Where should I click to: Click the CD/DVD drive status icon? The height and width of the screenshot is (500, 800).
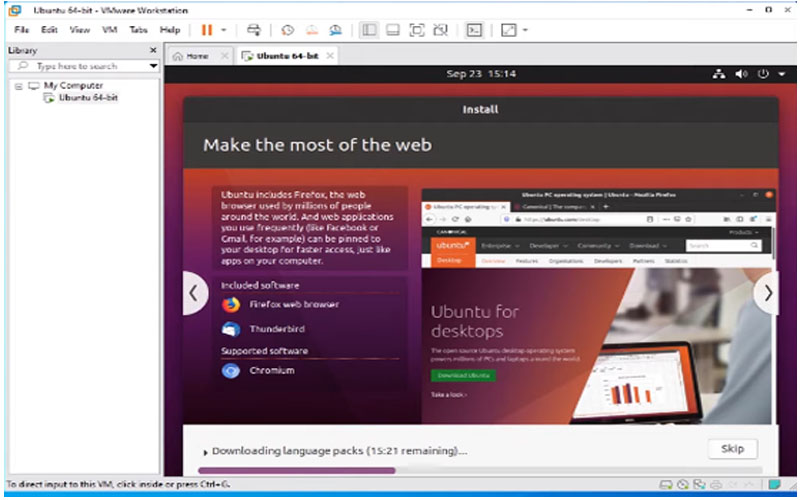(683, 485)
